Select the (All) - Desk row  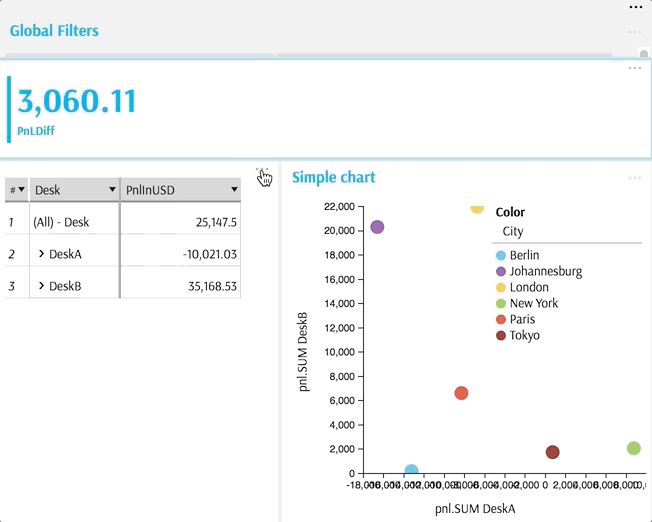pyautogui.click(x=123, y=222)
